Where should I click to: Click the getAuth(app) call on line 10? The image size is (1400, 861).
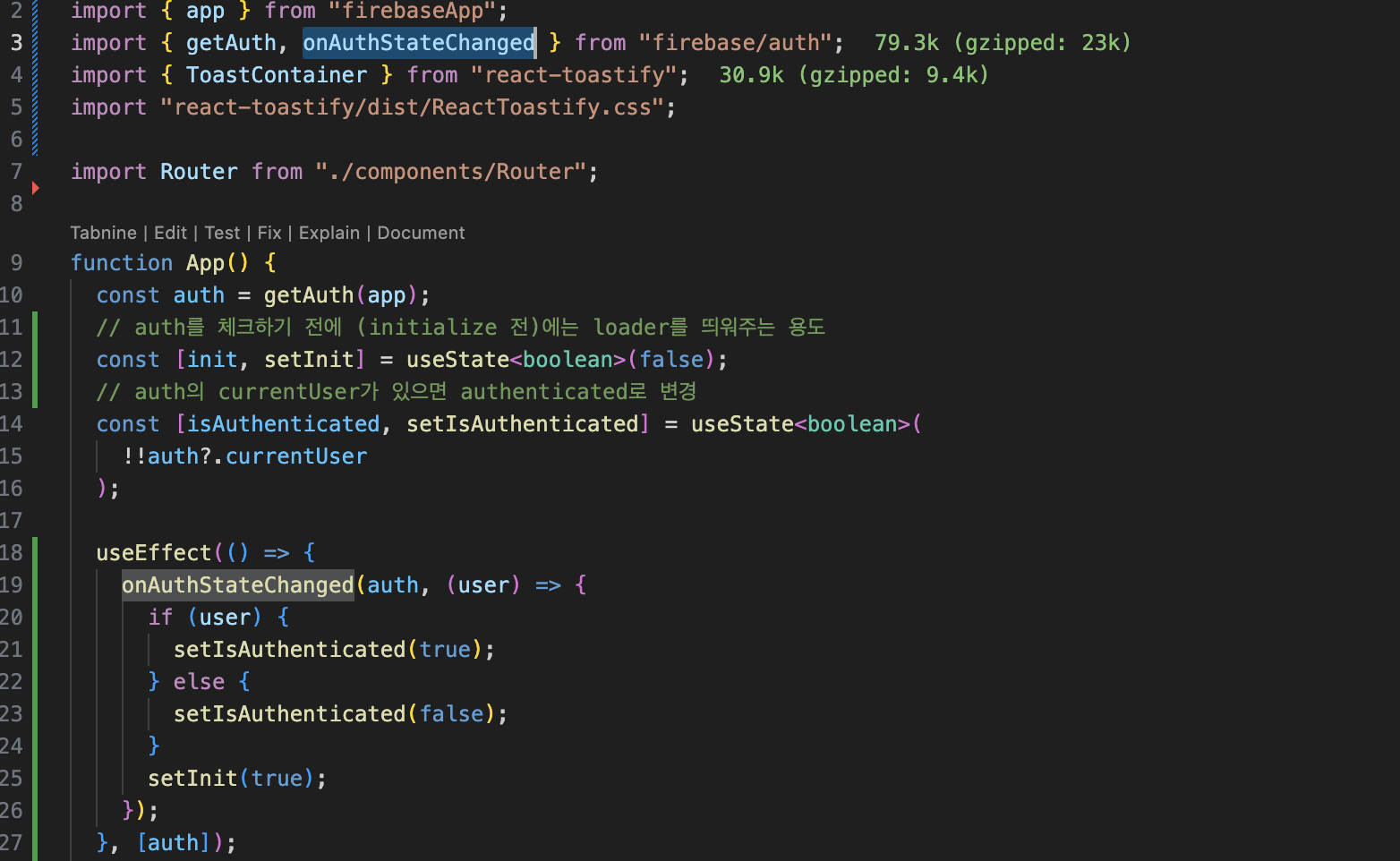tap(341, 295)
